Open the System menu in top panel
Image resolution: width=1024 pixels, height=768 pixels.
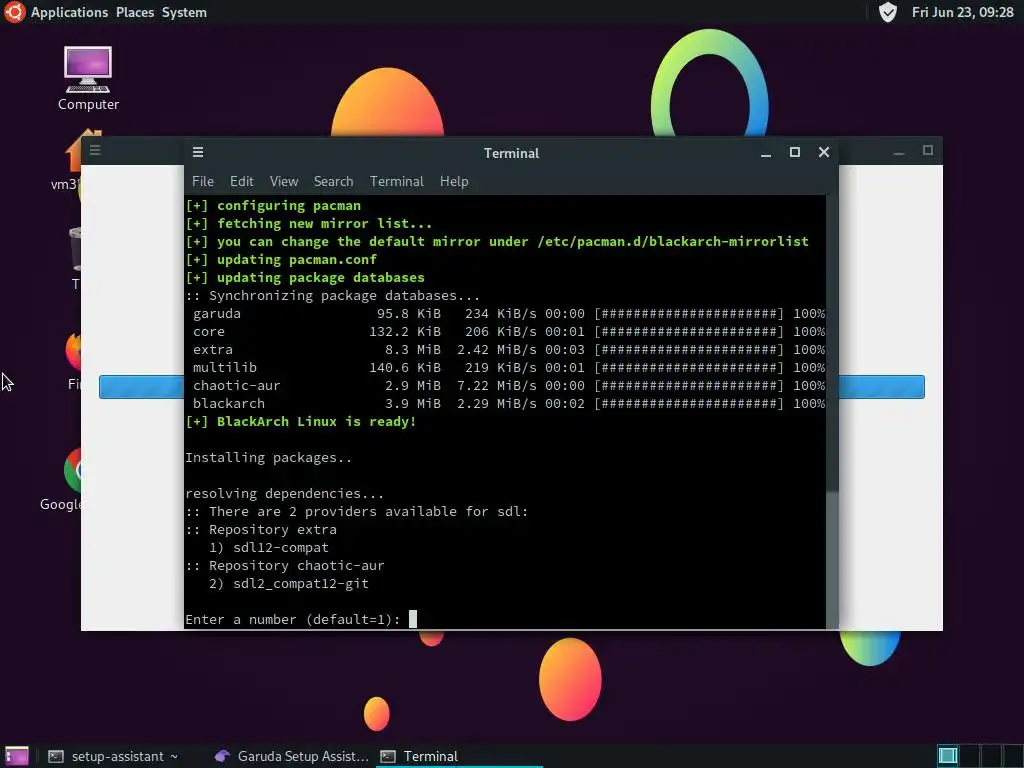click(x=184, y=12)
